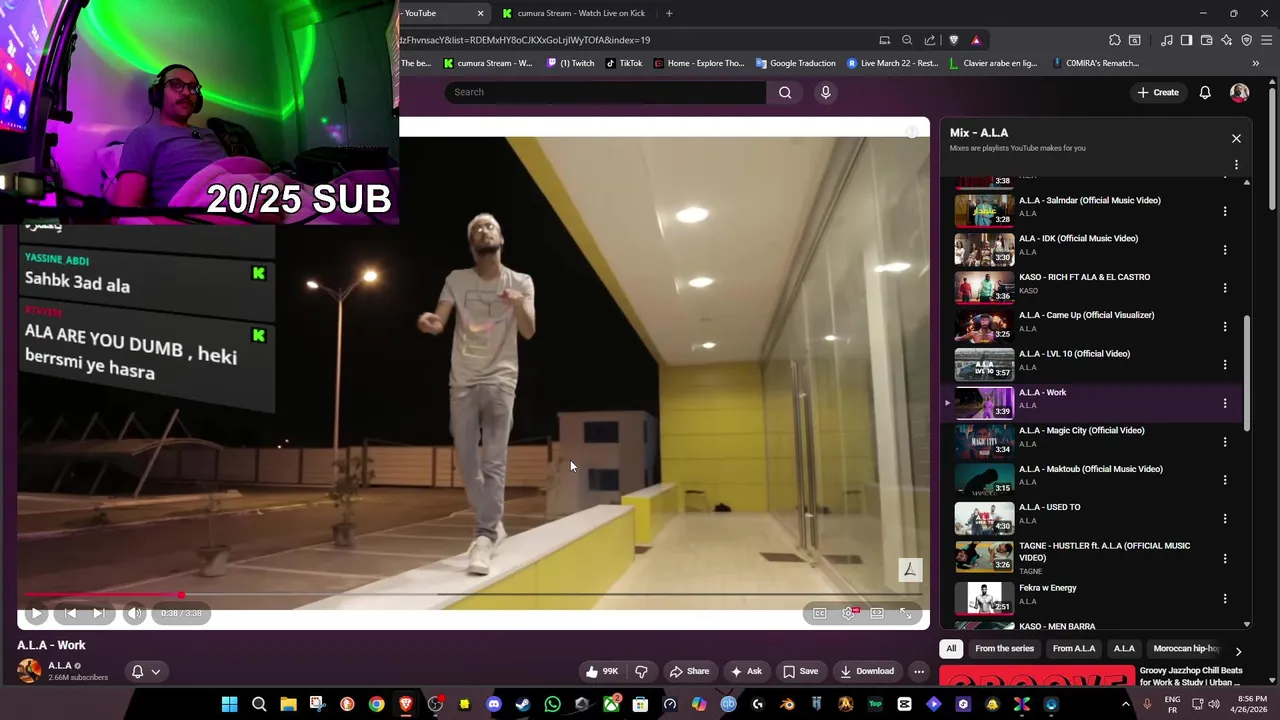Close the YouTube browser tab
The height and width of the screenshot is (720, 1280).
(x=480, y=13)
